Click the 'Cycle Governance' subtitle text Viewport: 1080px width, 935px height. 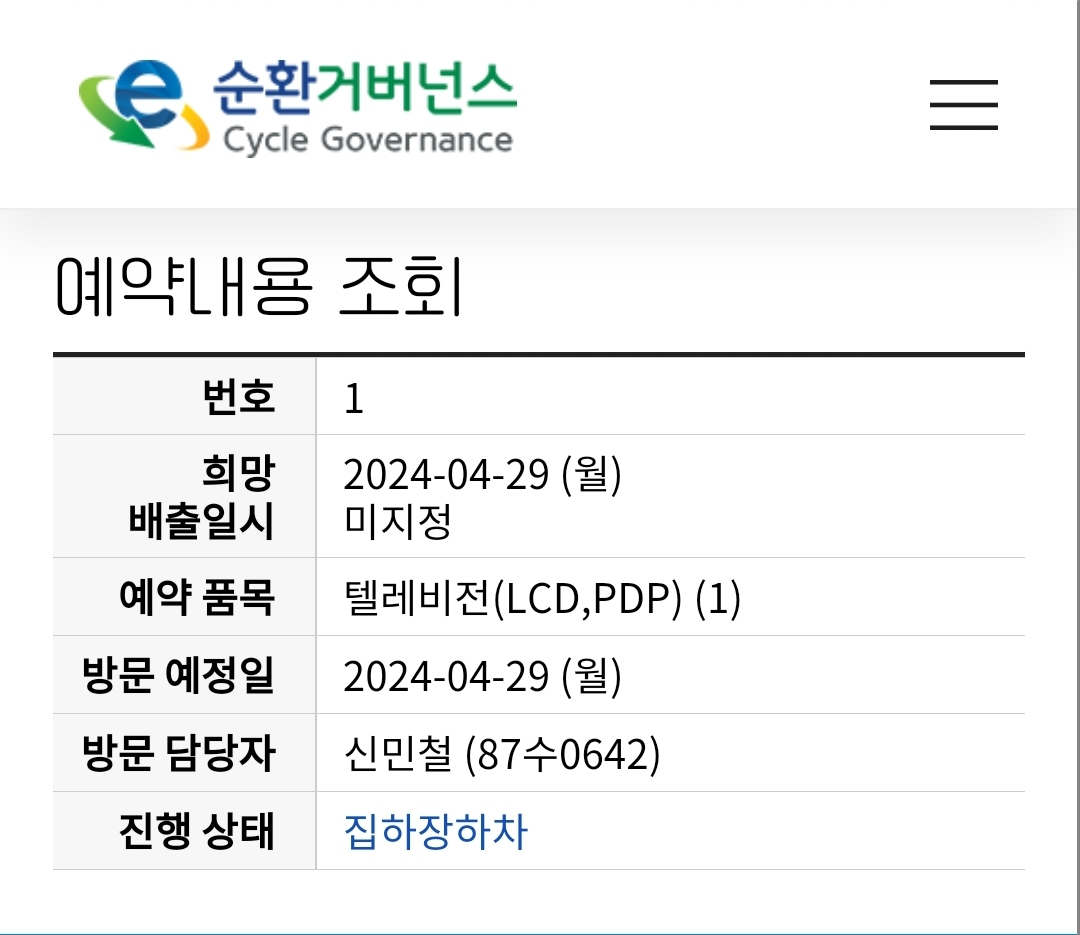(367, 139)
